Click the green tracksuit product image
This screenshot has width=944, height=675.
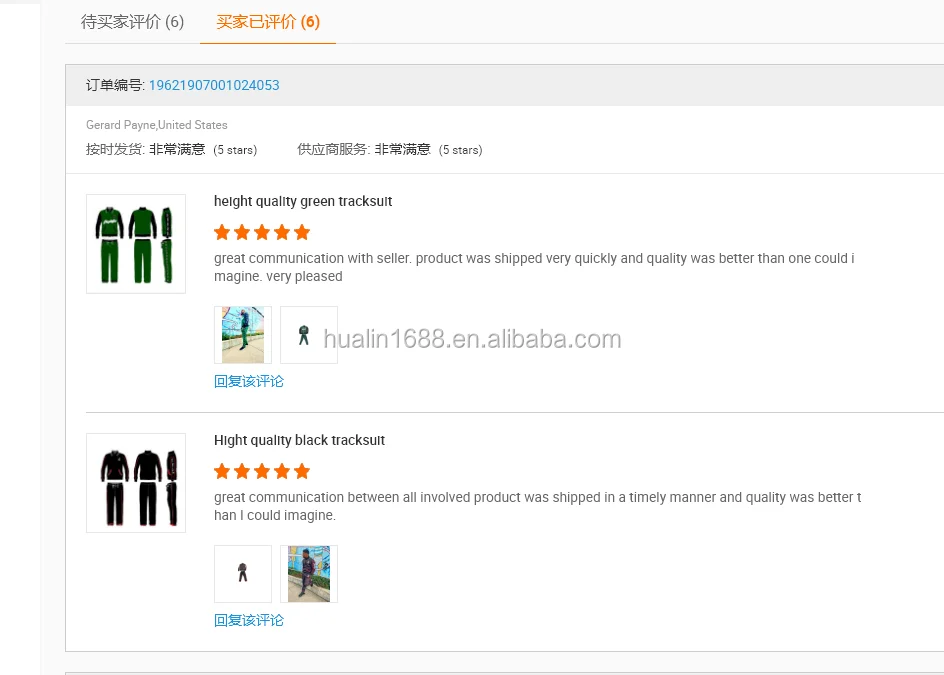[x=136, y=244]
